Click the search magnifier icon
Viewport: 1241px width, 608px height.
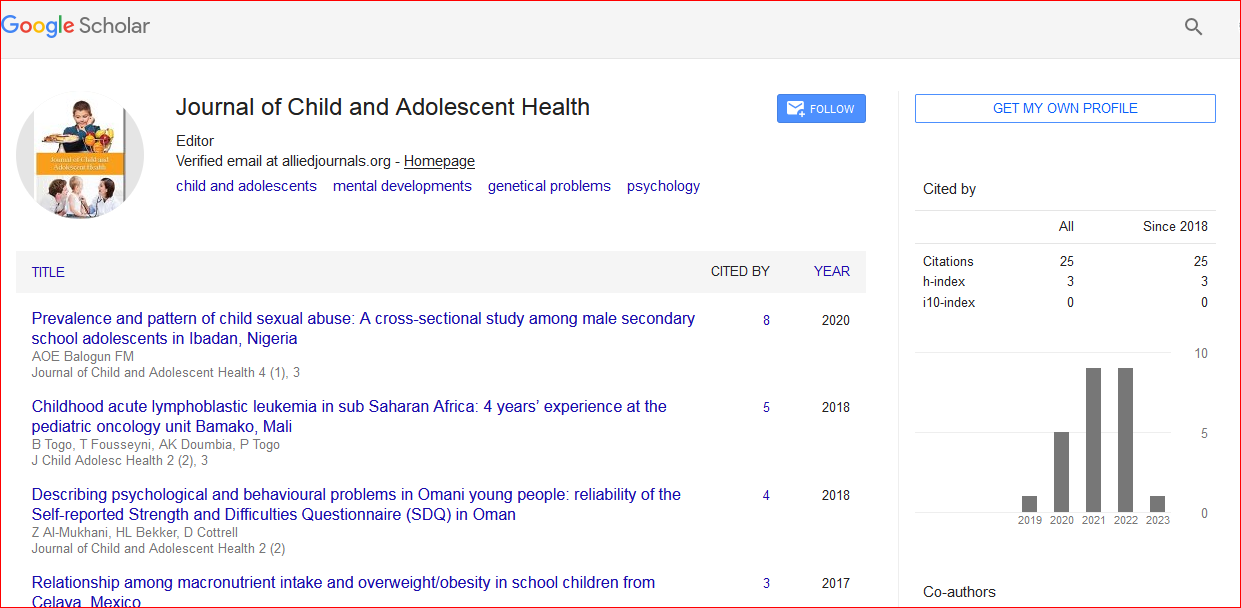click(1193, 27)
